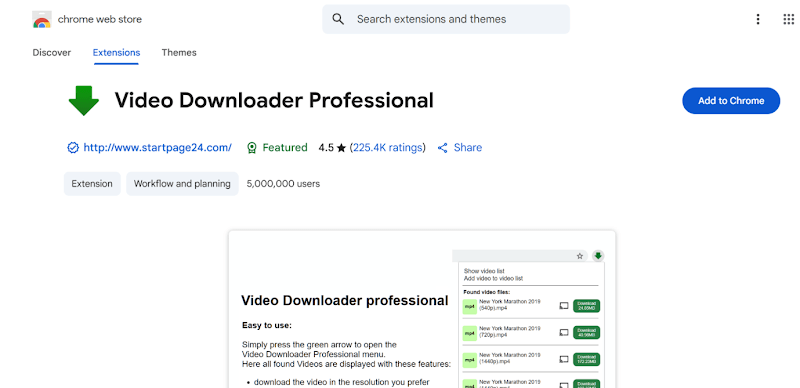Image resolution: width=800 pixels, height=388 pixels.
Task: Click the verified publisher badge icon
Action: click(x=73, y=148)
